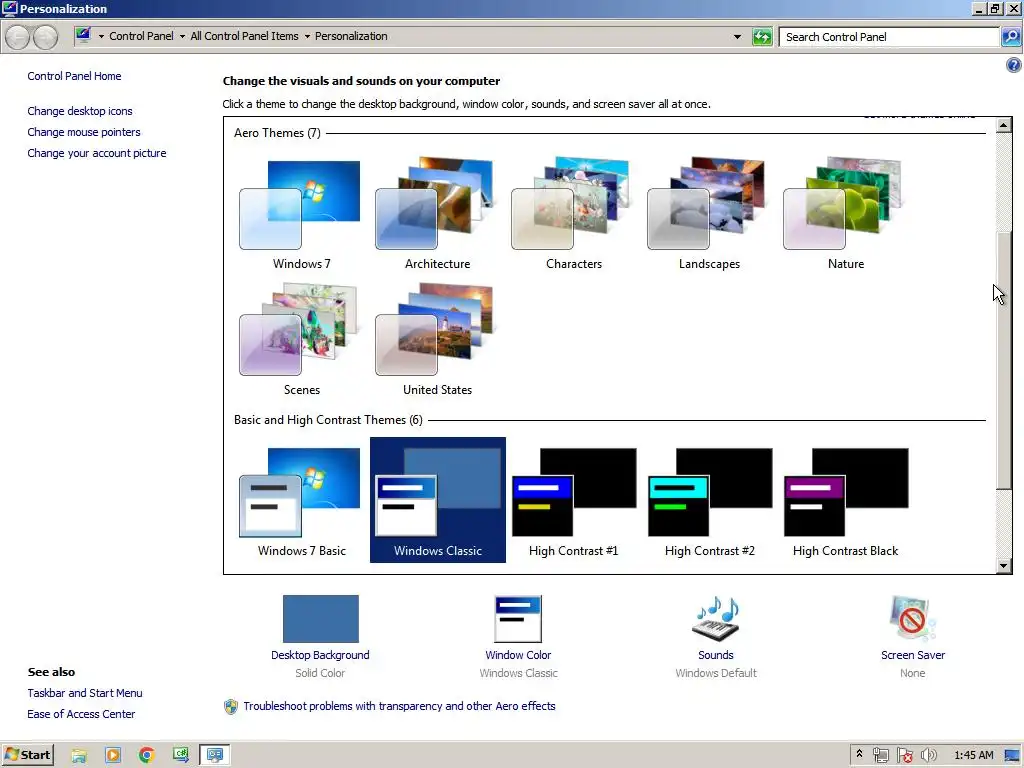Select the United States theme

437,340
